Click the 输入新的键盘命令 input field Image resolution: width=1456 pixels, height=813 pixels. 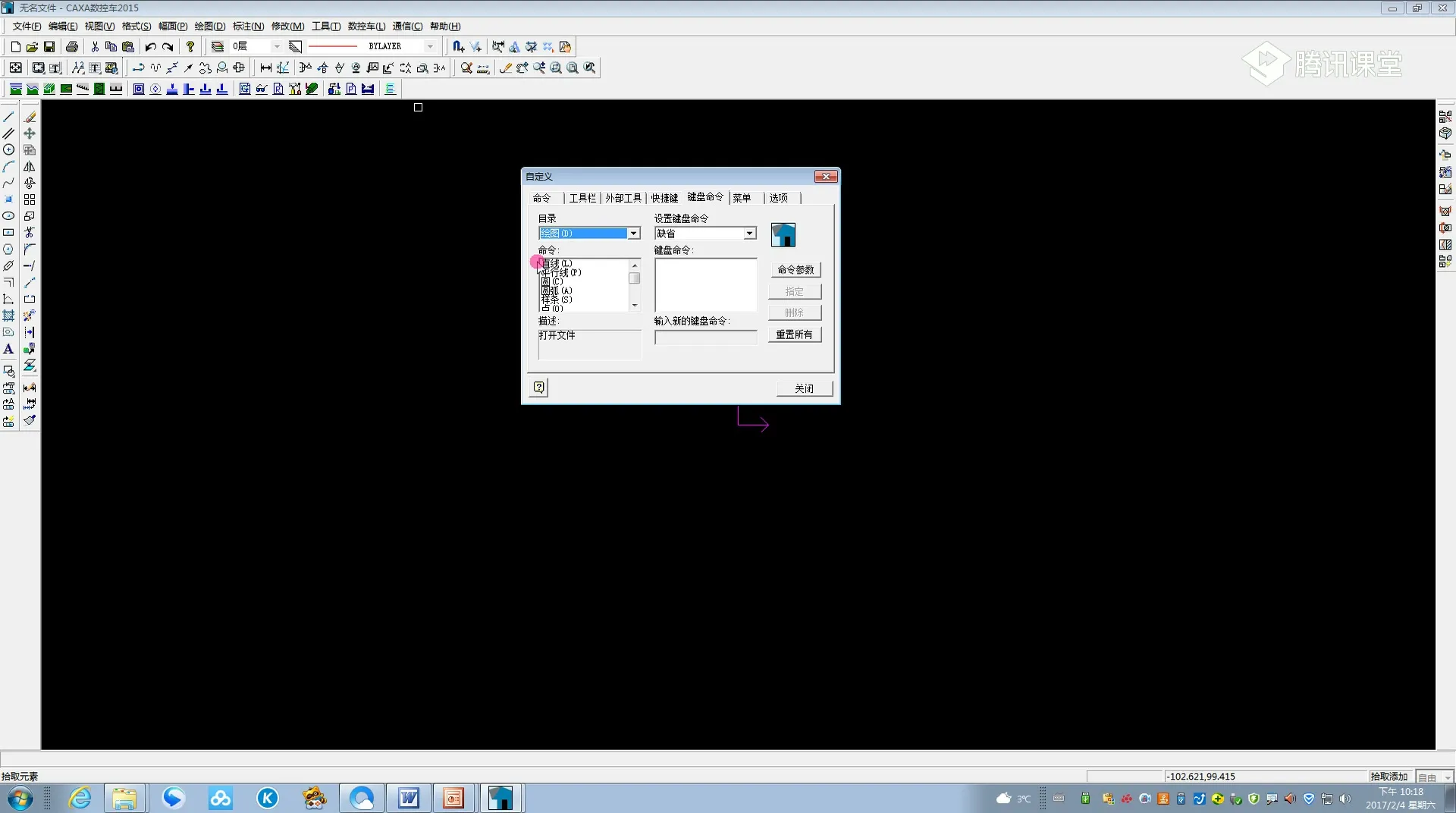(x=705, y=338)
